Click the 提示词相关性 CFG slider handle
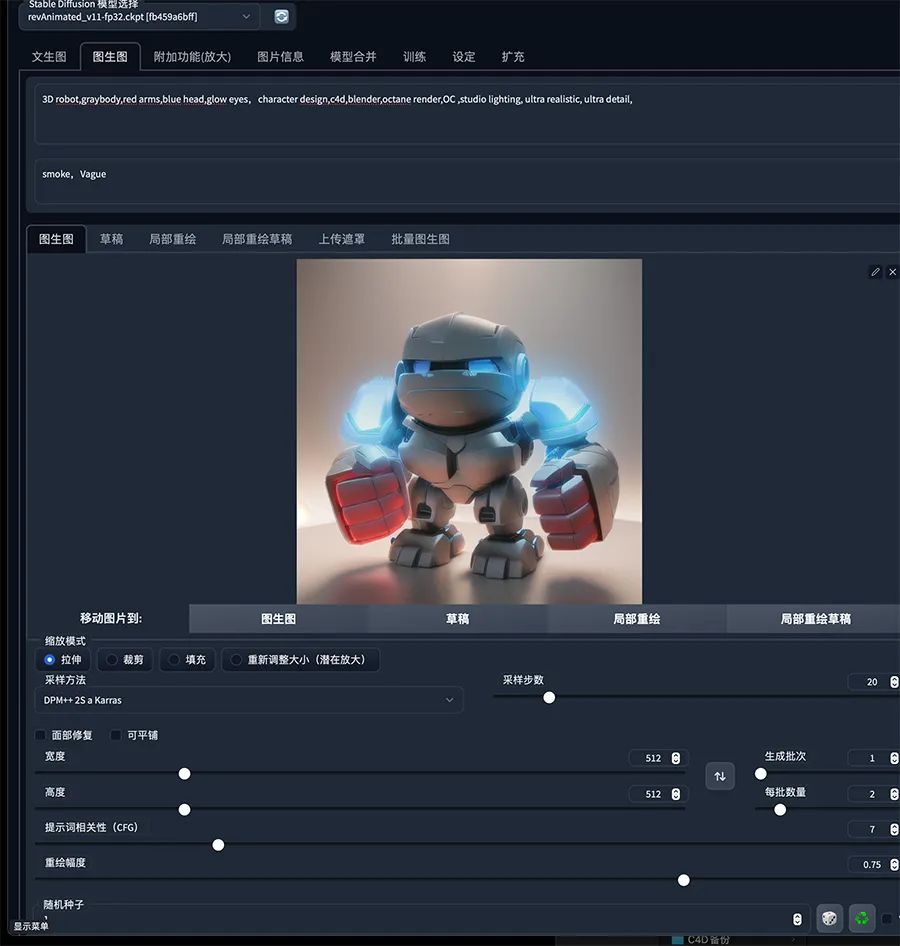 coord(218,845)
